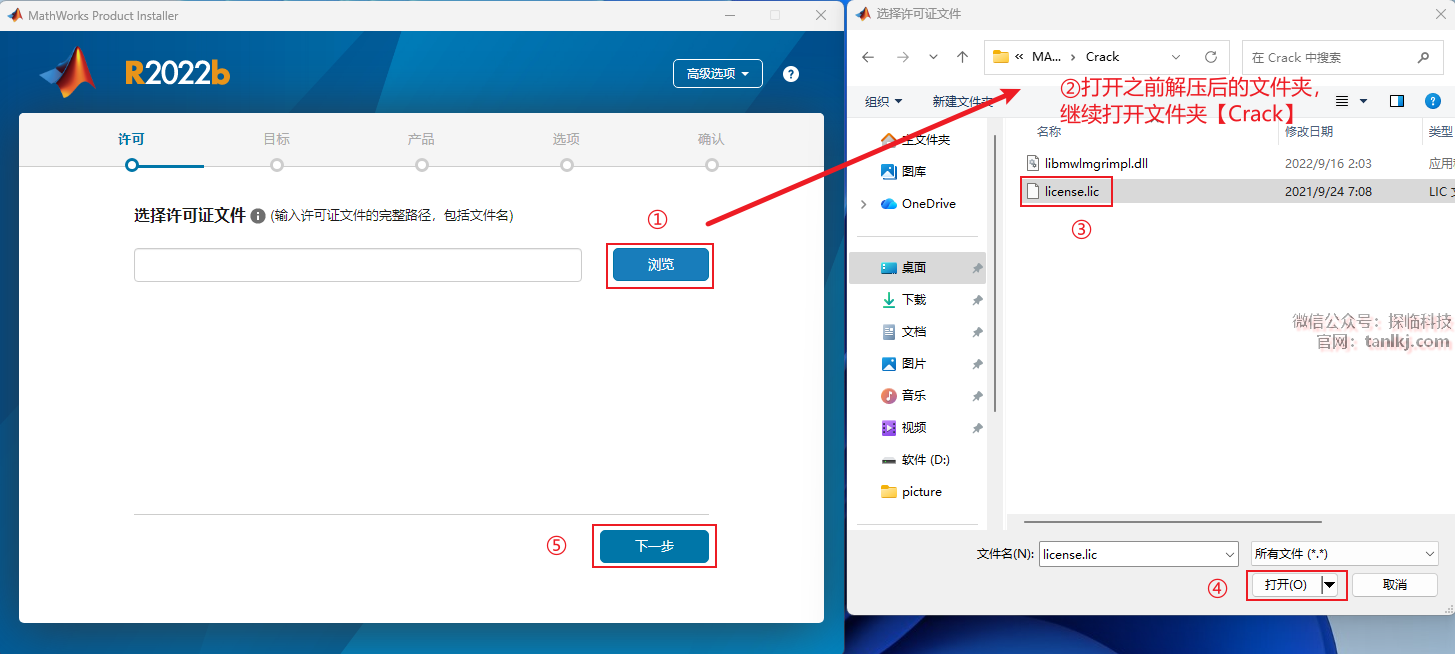Expand the address bar history dropdown
Screen dimensions: 1455x654
1176,57
